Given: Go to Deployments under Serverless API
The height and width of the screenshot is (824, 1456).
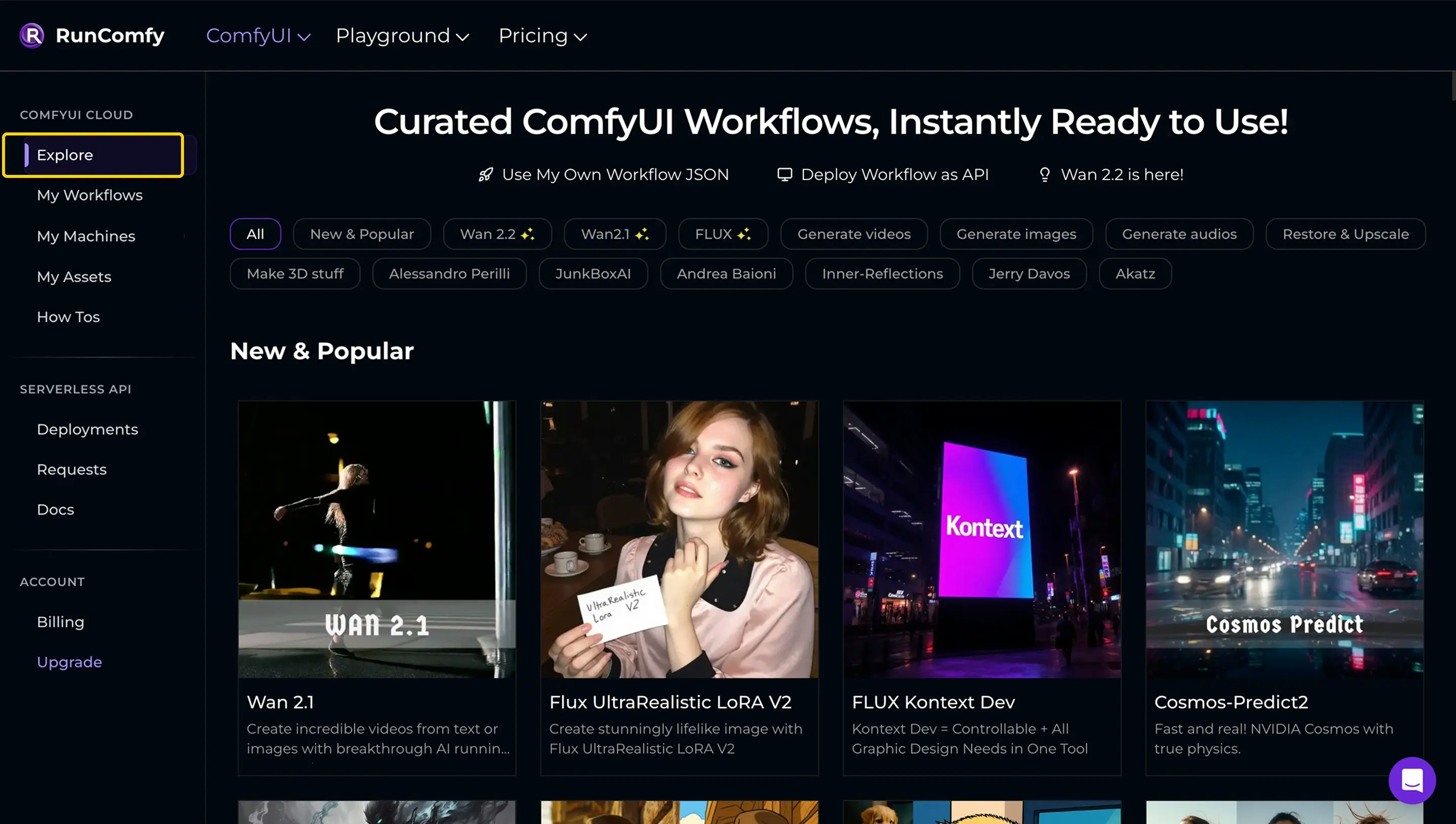Looking at the screenshot, I should click(x=87, y=429).
